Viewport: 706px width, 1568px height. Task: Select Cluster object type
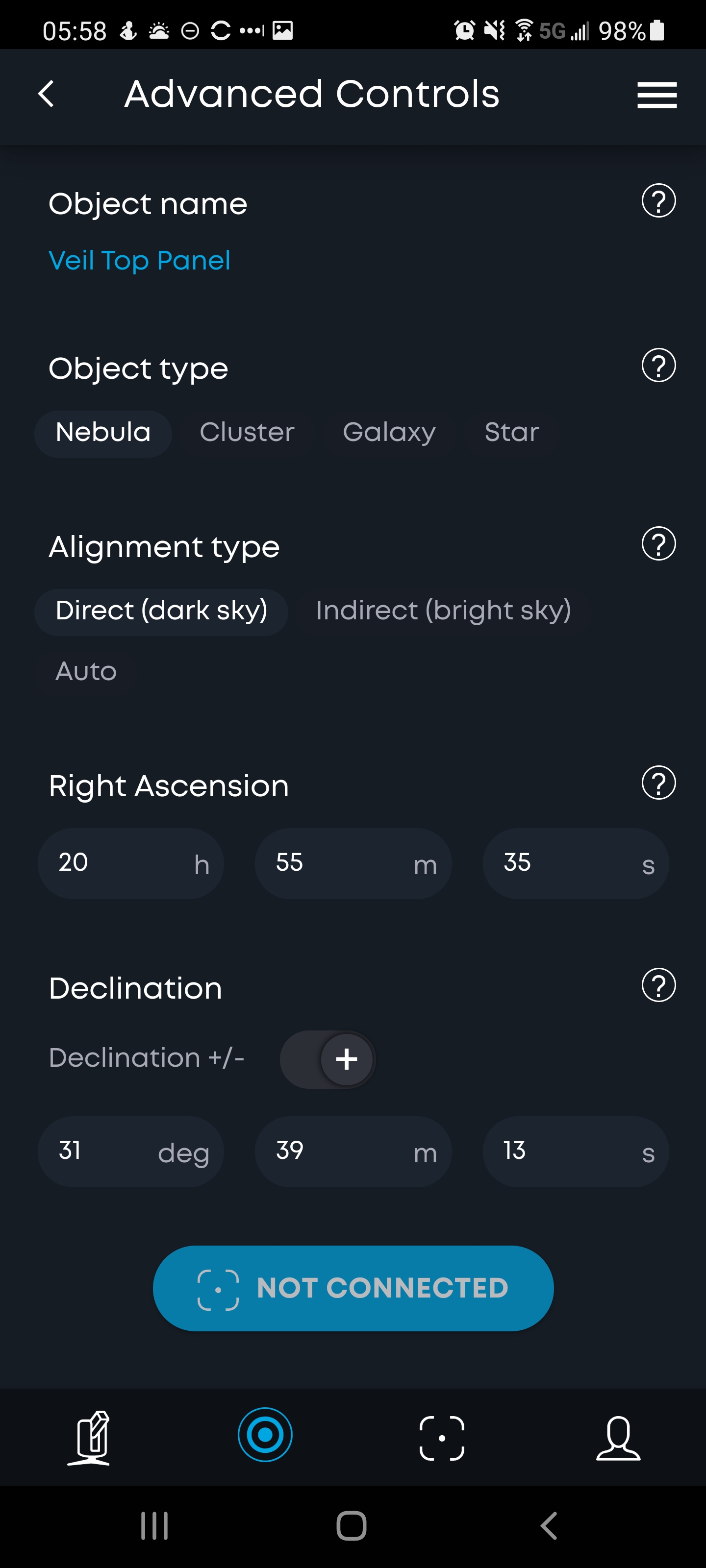[247, 433]
